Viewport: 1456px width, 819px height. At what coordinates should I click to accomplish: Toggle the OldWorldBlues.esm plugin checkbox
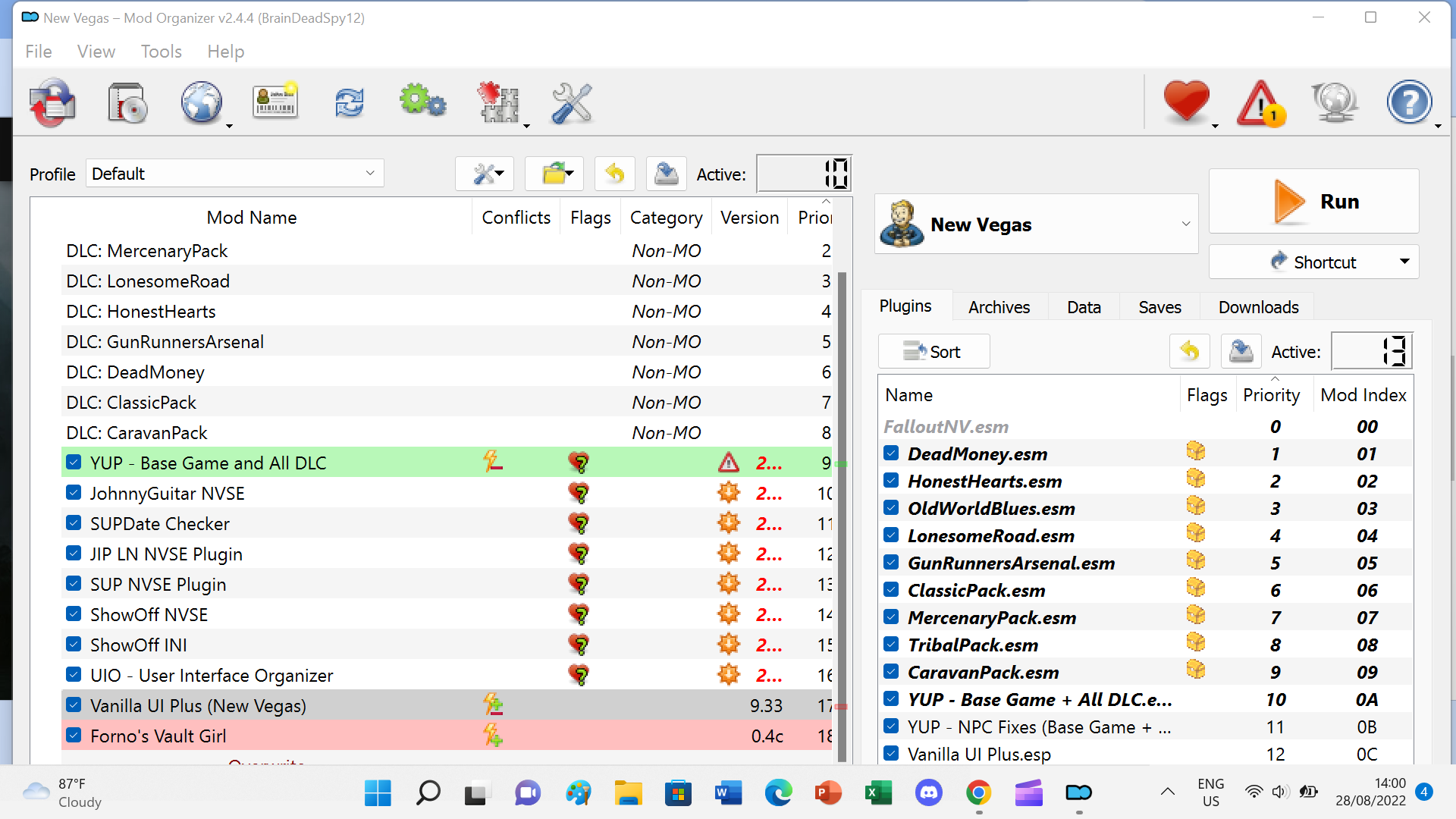coord(892,508)
